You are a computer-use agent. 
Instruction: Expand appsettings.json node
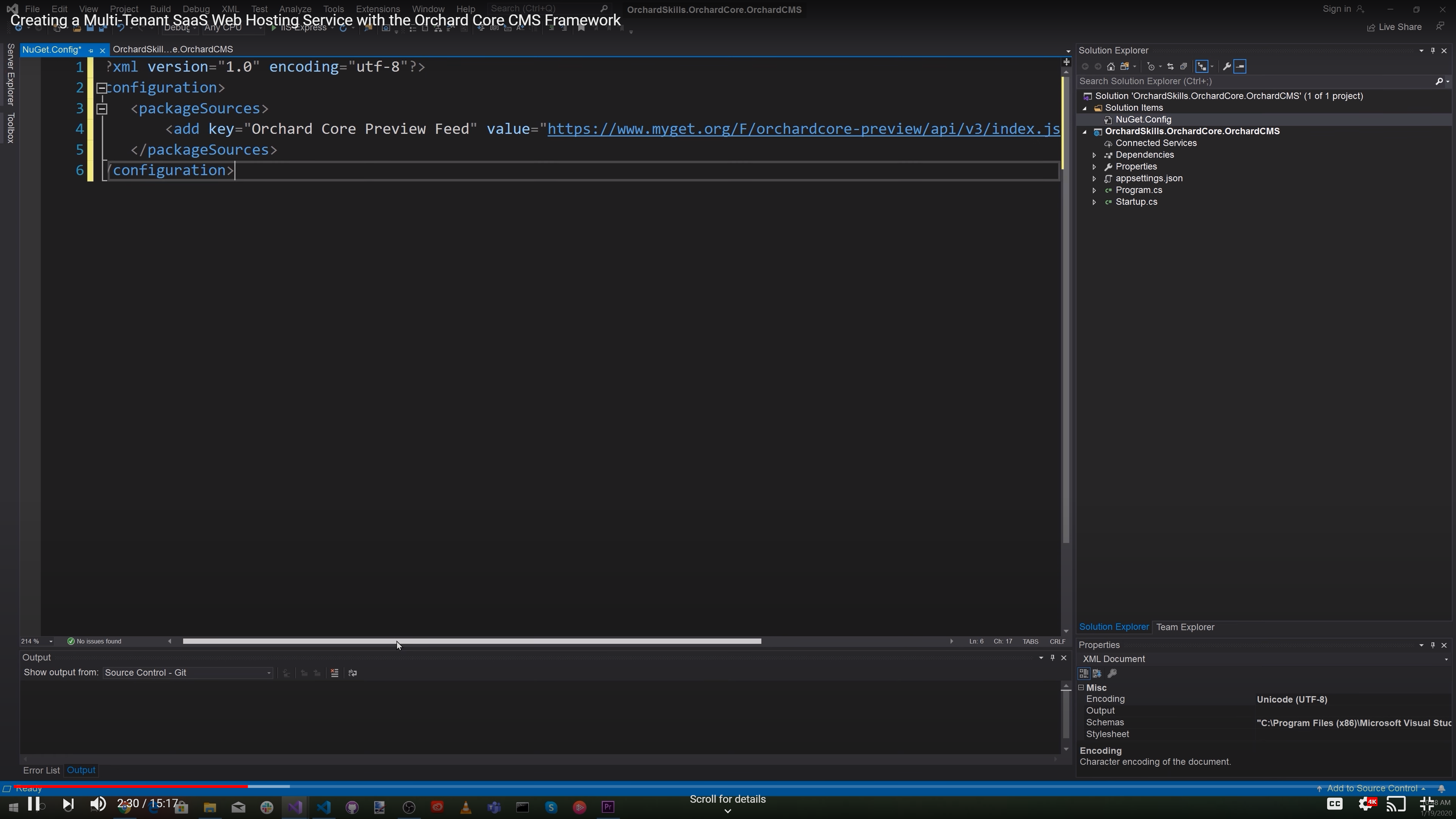click(x=1094, y=179)
